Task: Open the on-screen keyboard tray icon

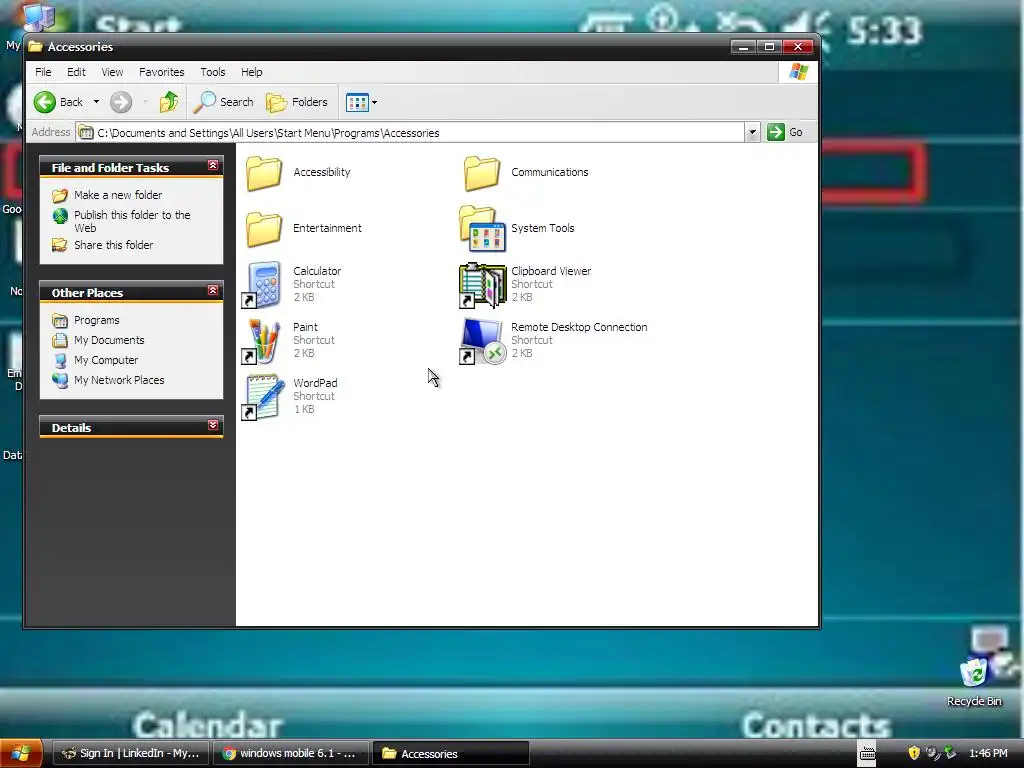Action: click(867, 754)
